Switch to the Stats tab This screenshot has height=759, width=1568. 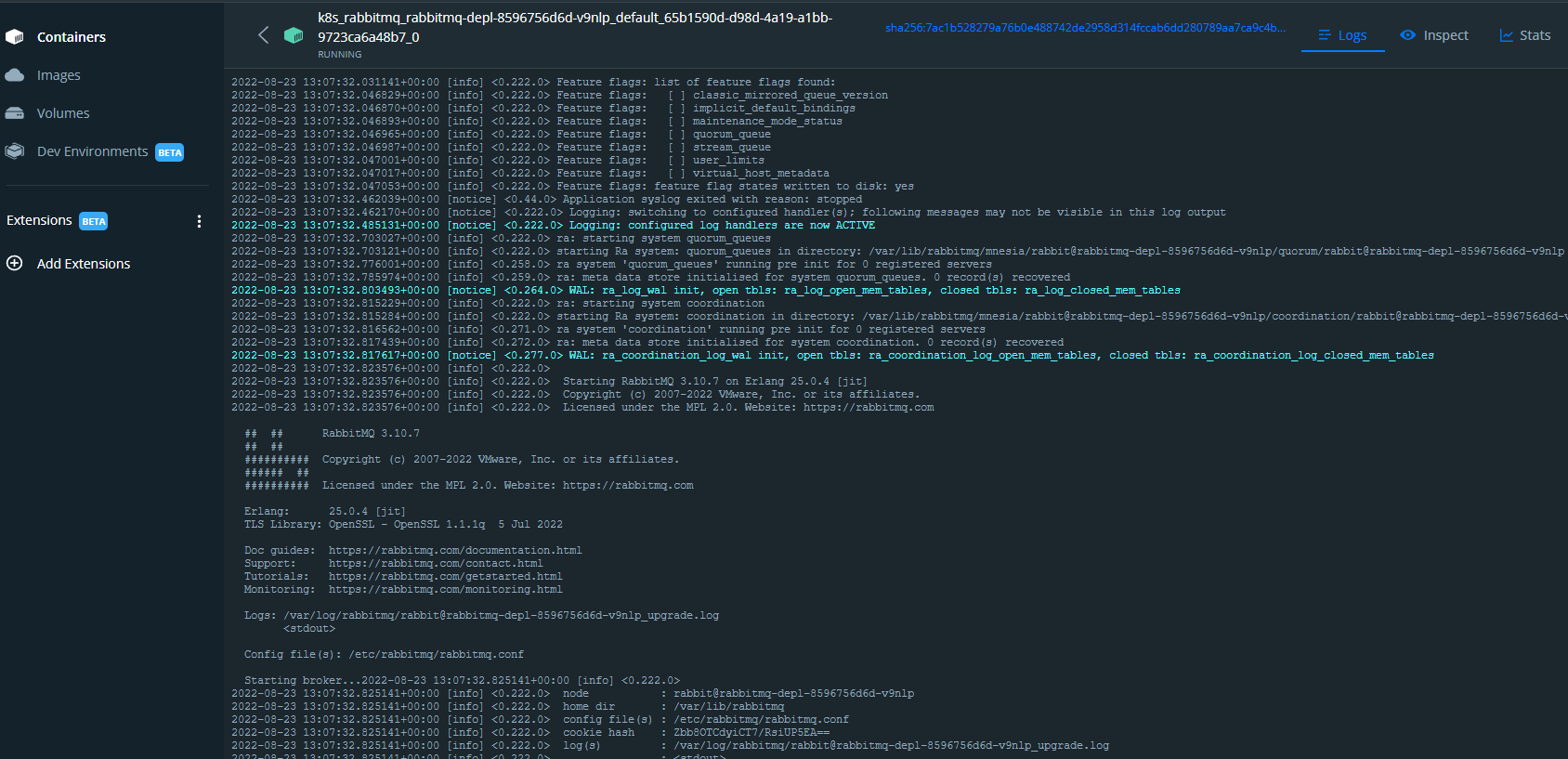1525,35
